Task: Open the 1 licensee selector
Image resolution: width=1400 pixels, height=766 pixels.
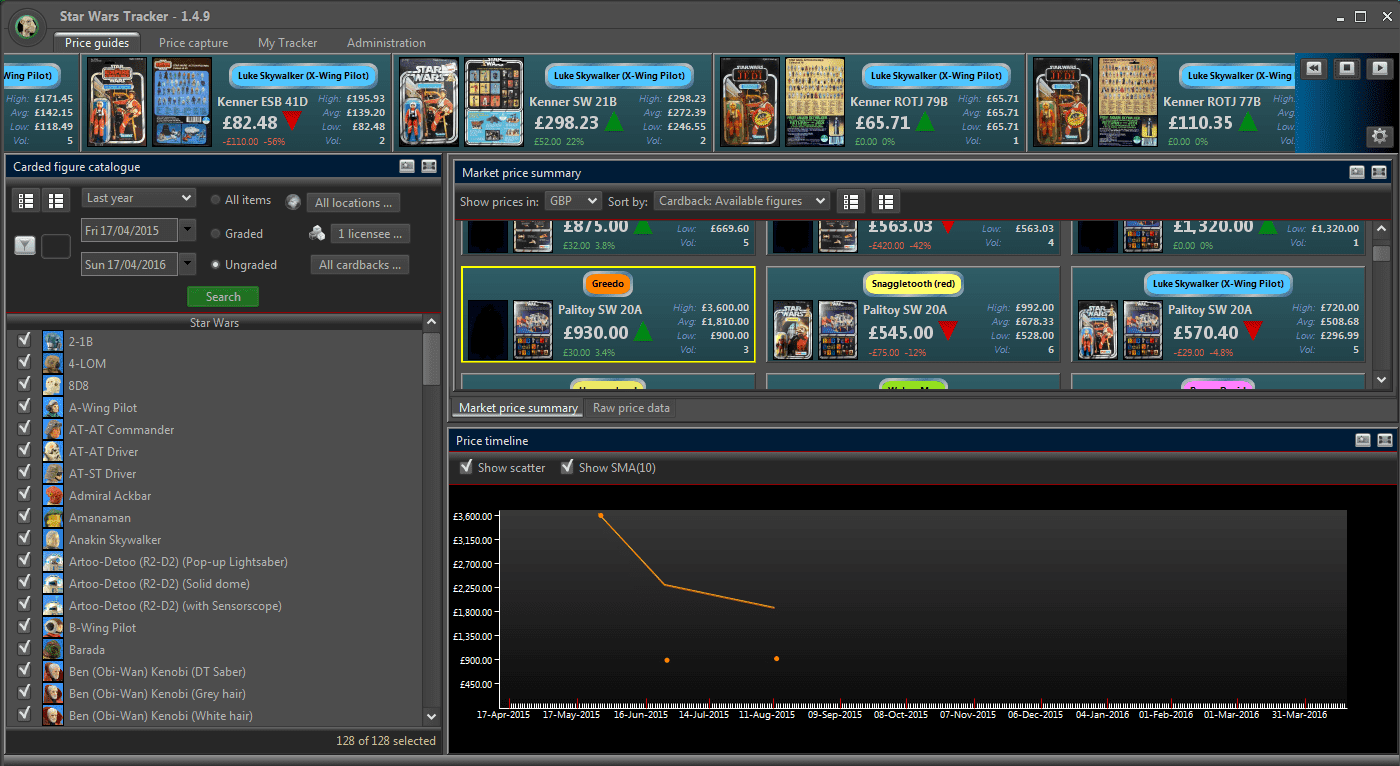Action: (x=370, y=233)
